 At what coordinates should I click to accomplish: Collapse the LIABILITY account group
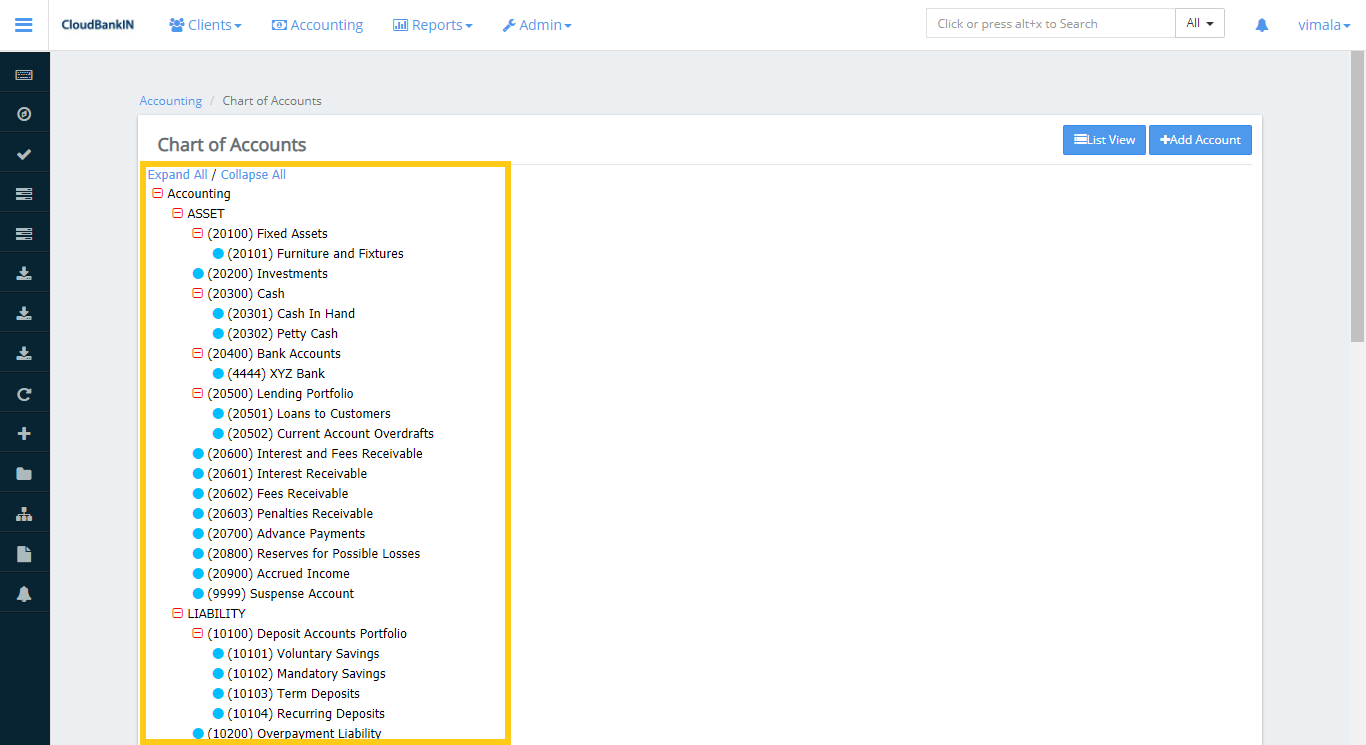coord(177,613)
